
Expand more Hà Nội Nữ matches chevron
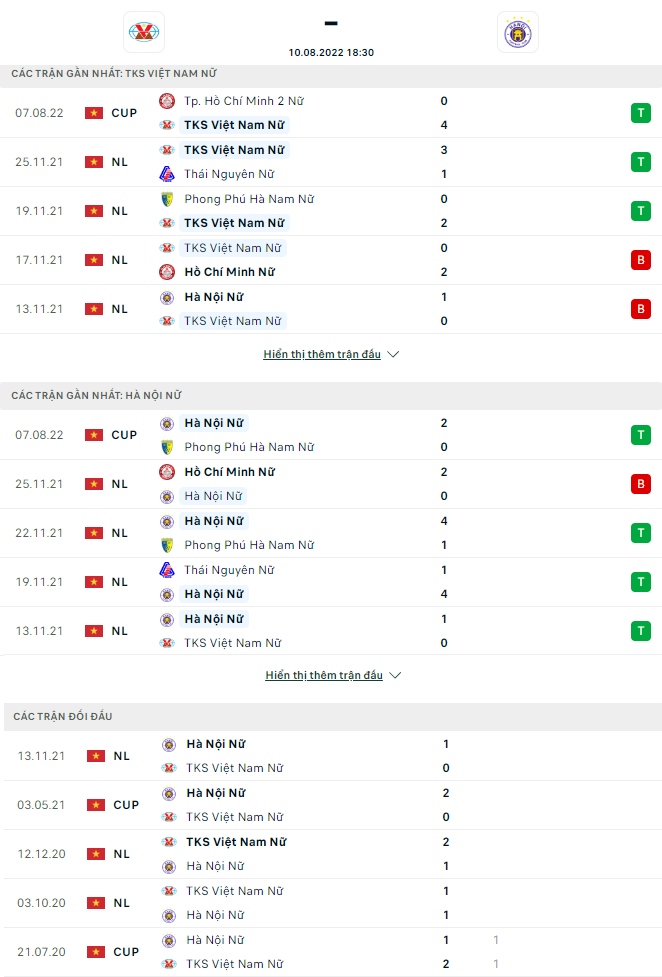pos(395,676)
